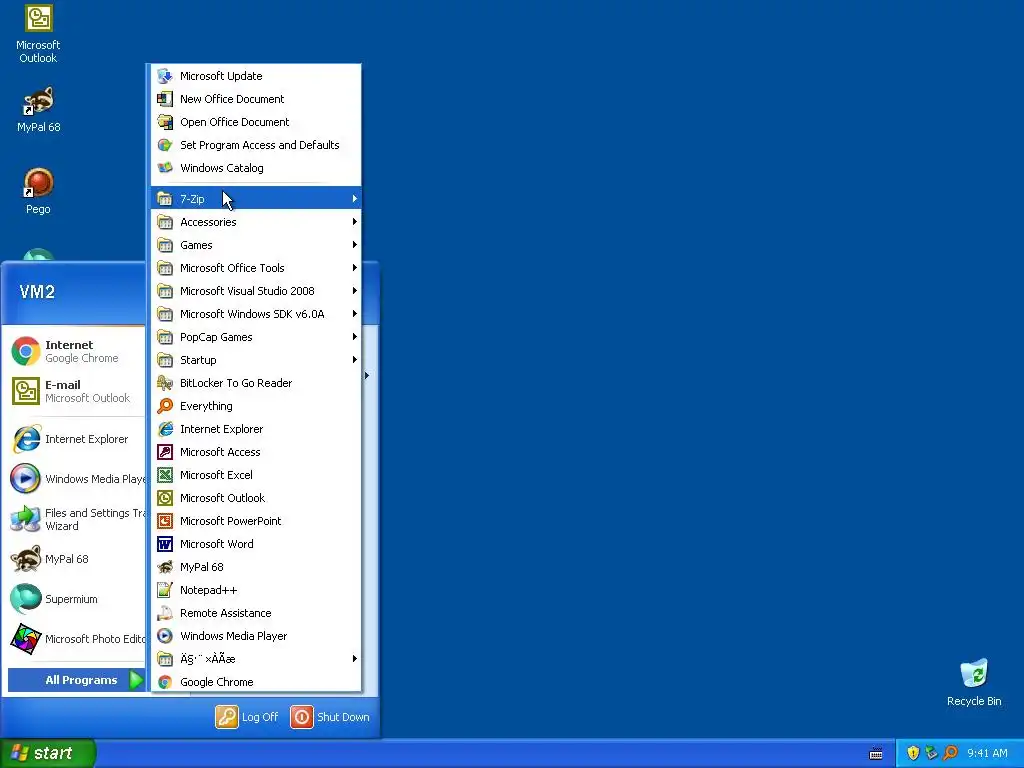Start Microsoft Access
Viewport: 1024px width, 768px height.
256,452
